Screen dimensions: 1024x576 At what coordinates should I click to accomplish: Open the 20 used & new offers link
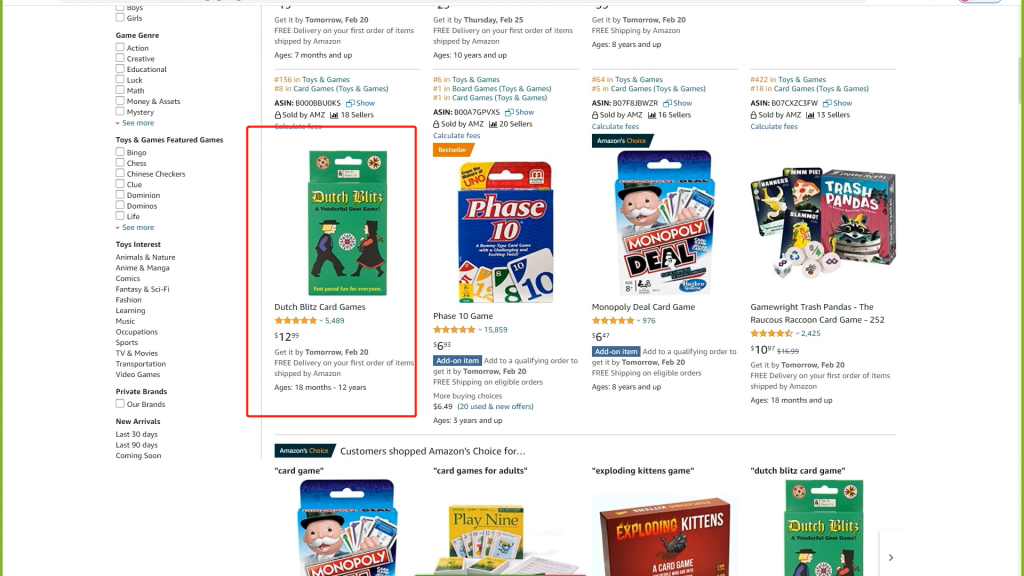tap(495, 406)
